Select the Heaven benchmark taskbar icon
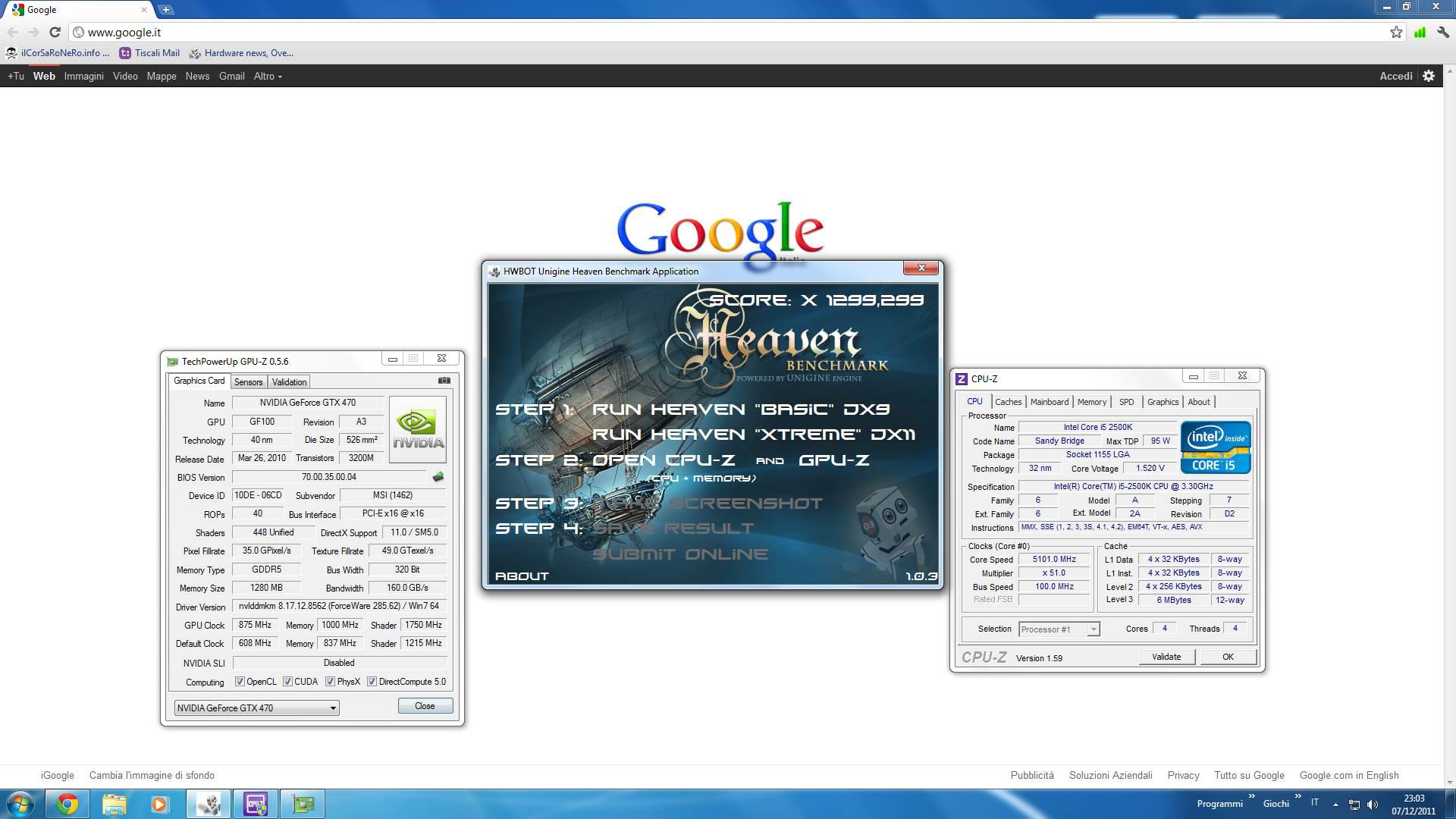Screen dimensions: 1456x819 [209, 804]
